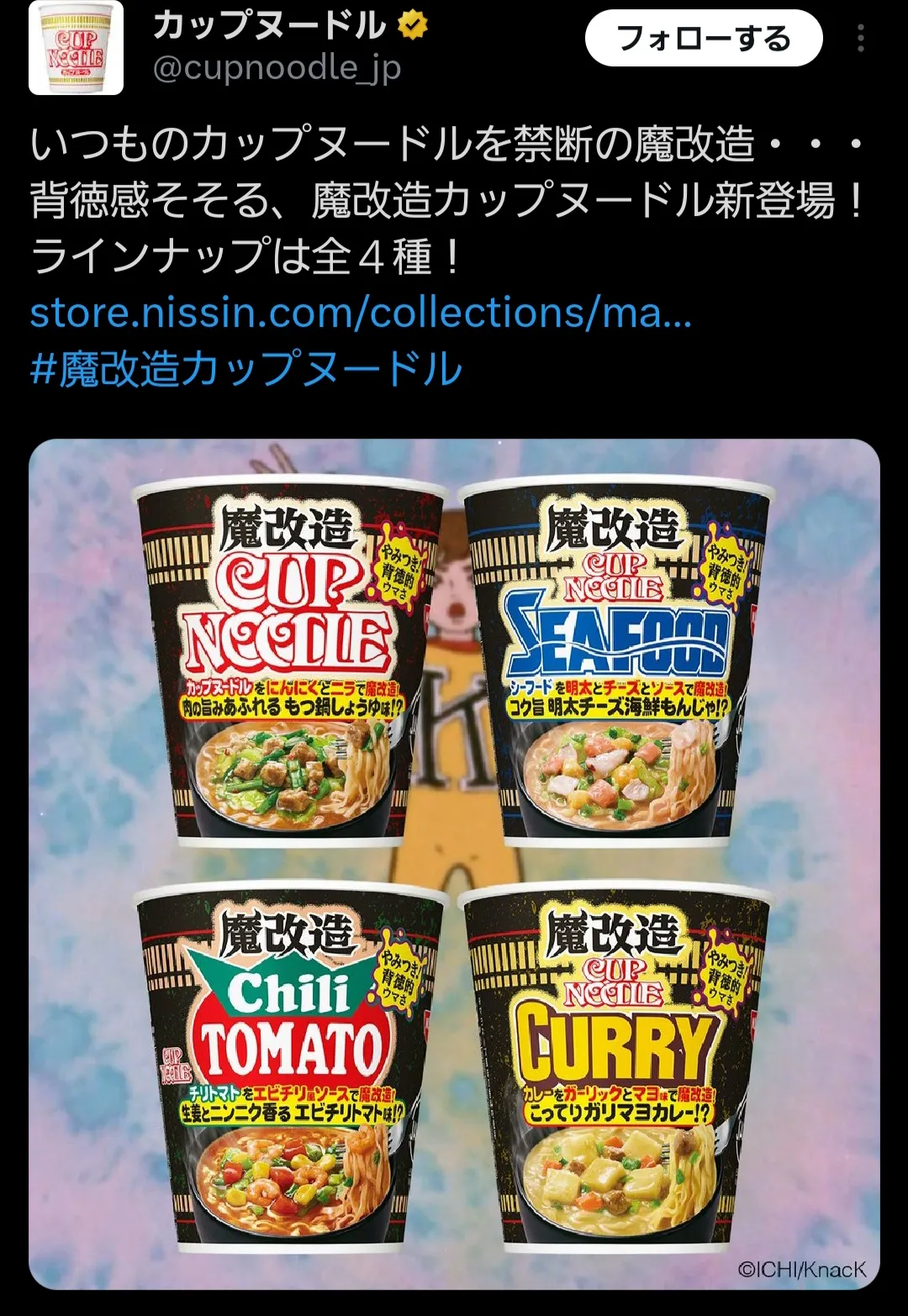Click the カップヌードル display name
Image resolution: width=908 pixels, height=1316 pixels.
[269, 26]
